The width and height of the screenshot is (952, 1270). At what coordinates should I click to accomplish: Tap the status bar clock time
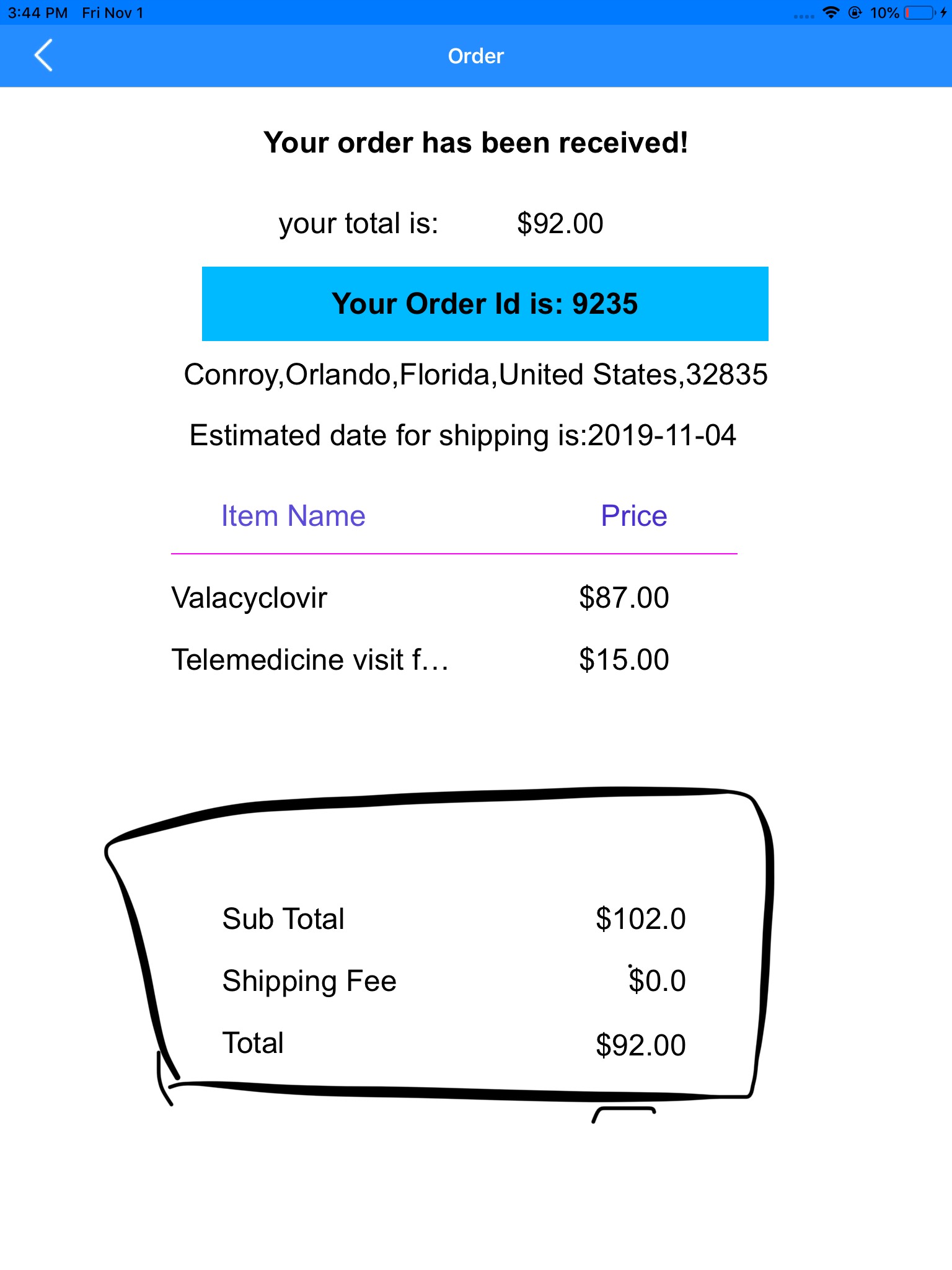click(x=37, y=12)
